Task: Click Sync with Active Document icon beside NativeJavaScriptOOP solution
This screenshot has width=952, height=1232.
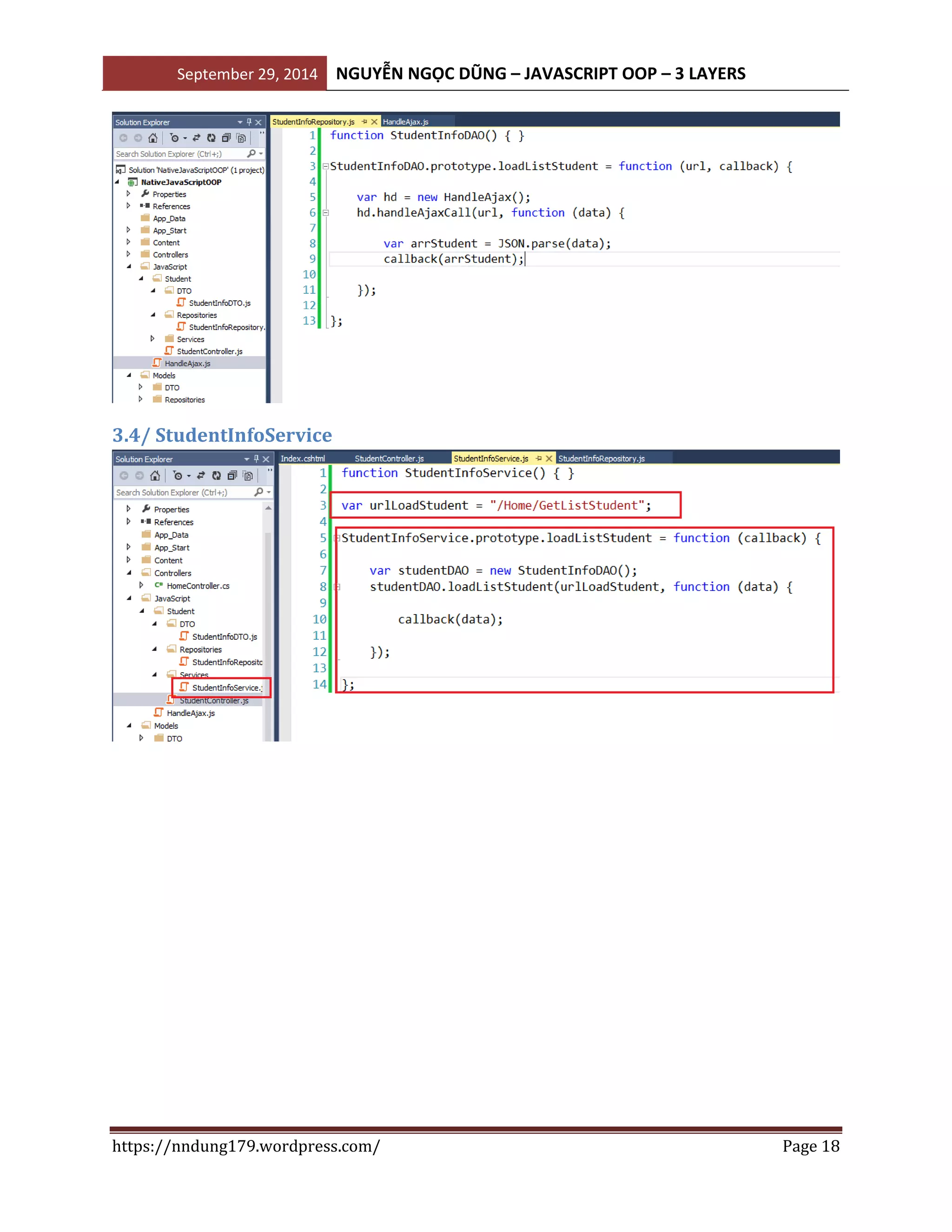Action: (x=196, y=138)
